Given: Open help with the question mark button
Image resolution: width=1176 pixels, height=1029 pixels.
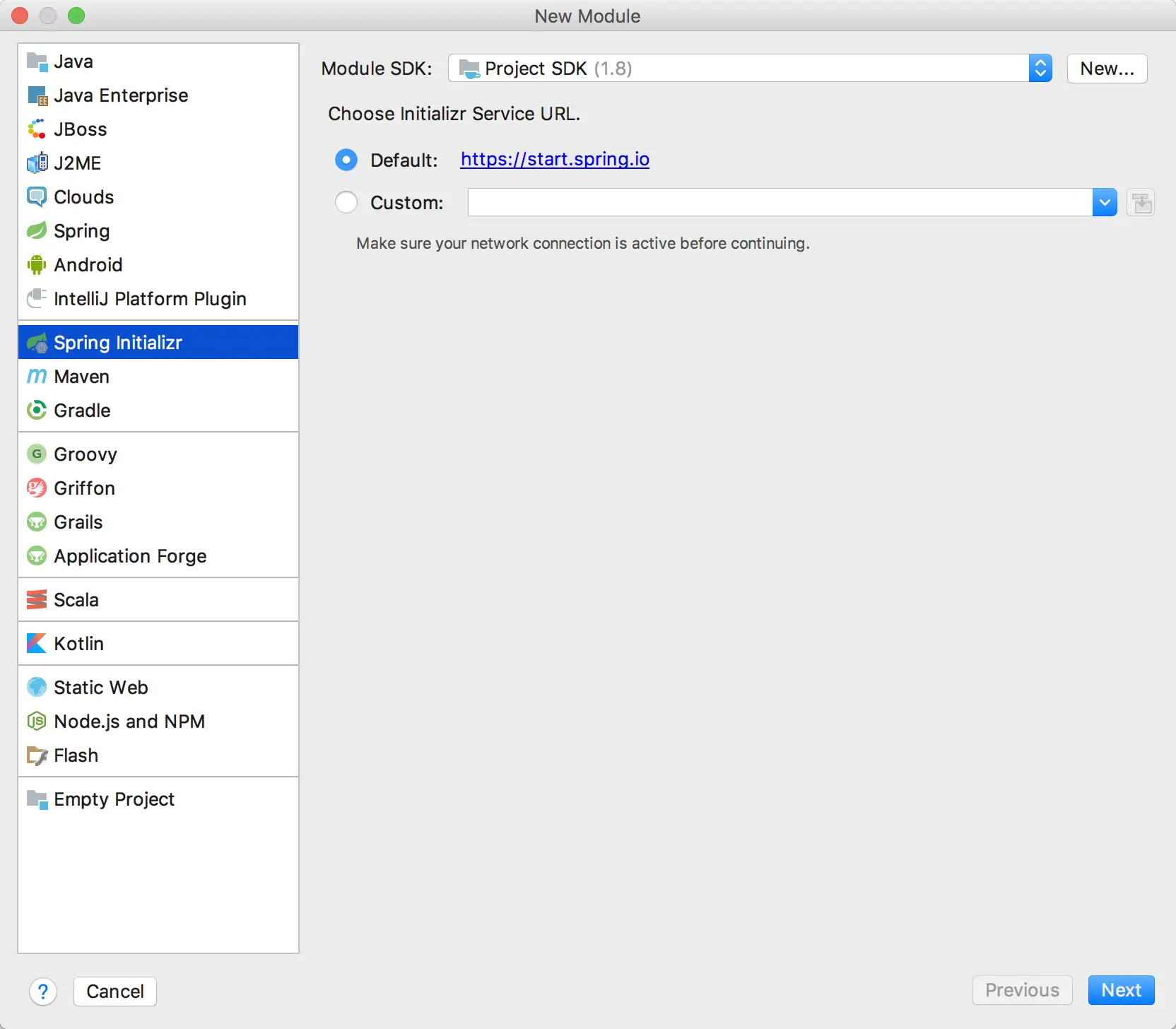Looking at the screenshot, I should coord(43,992).
